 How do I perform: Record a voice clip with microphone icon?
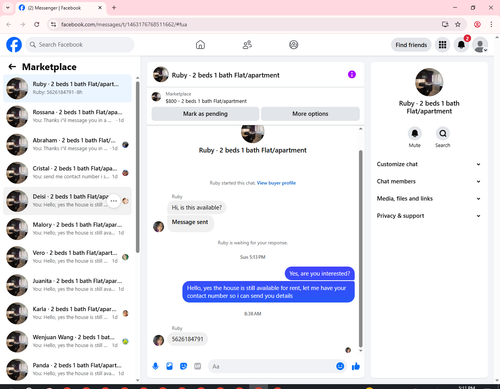coord(155,366)
